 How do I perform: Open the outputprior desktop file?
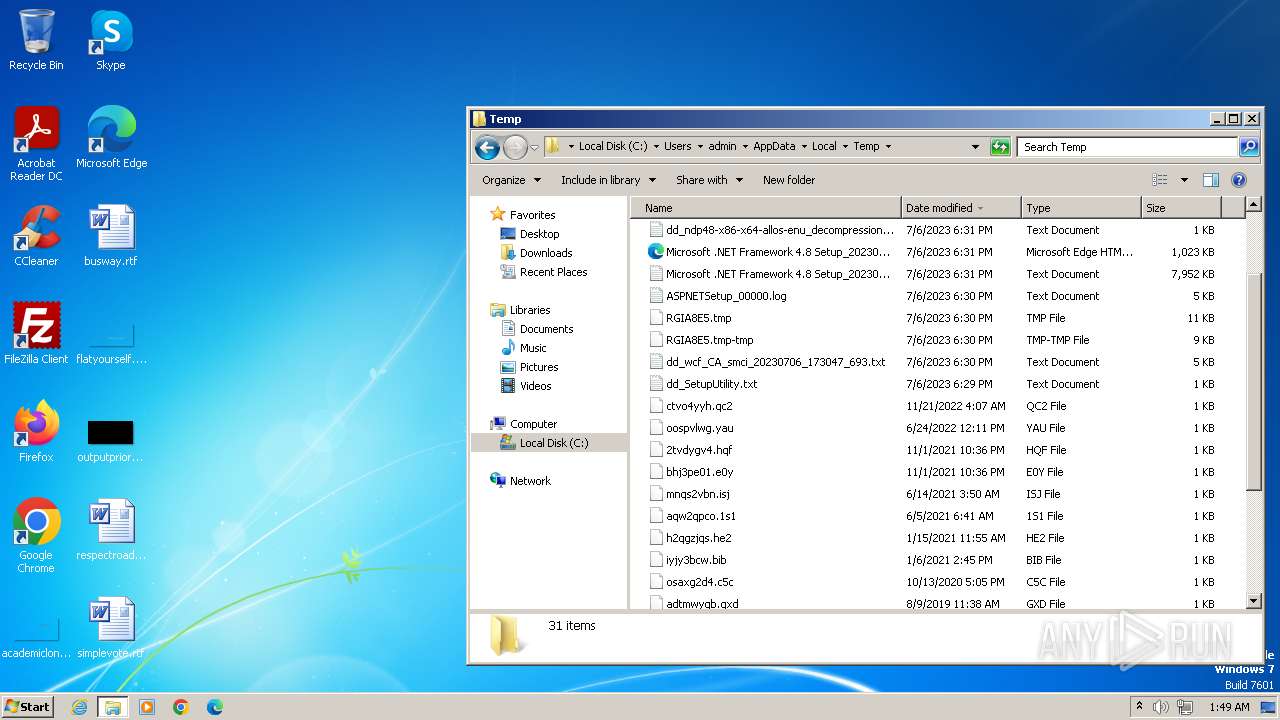[x=111, y=439]
